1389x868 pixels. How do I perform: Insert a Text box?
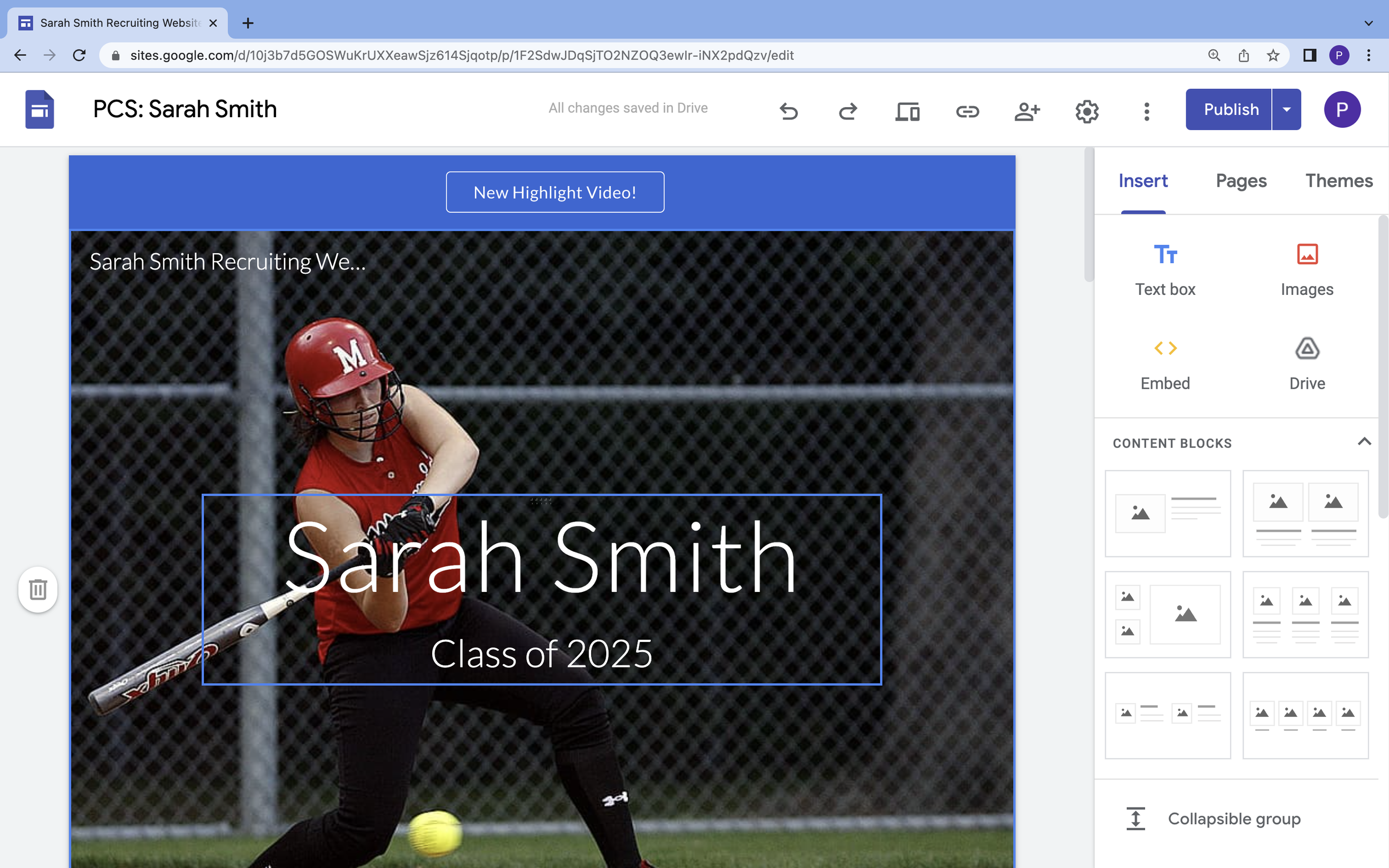pos(1165,269)
